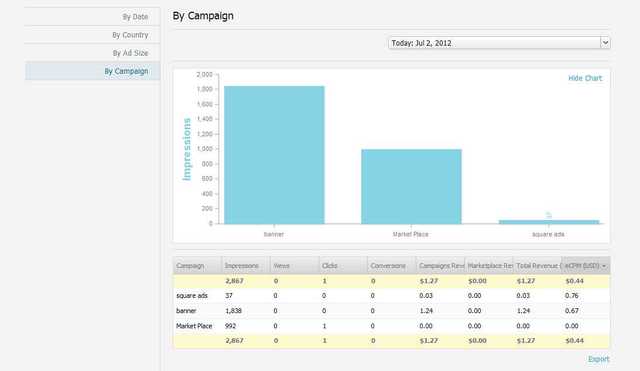Image resolution: width=640 pixels, height=371 pixels.
Task: Export the campaign table data
Action: (598, 359)
